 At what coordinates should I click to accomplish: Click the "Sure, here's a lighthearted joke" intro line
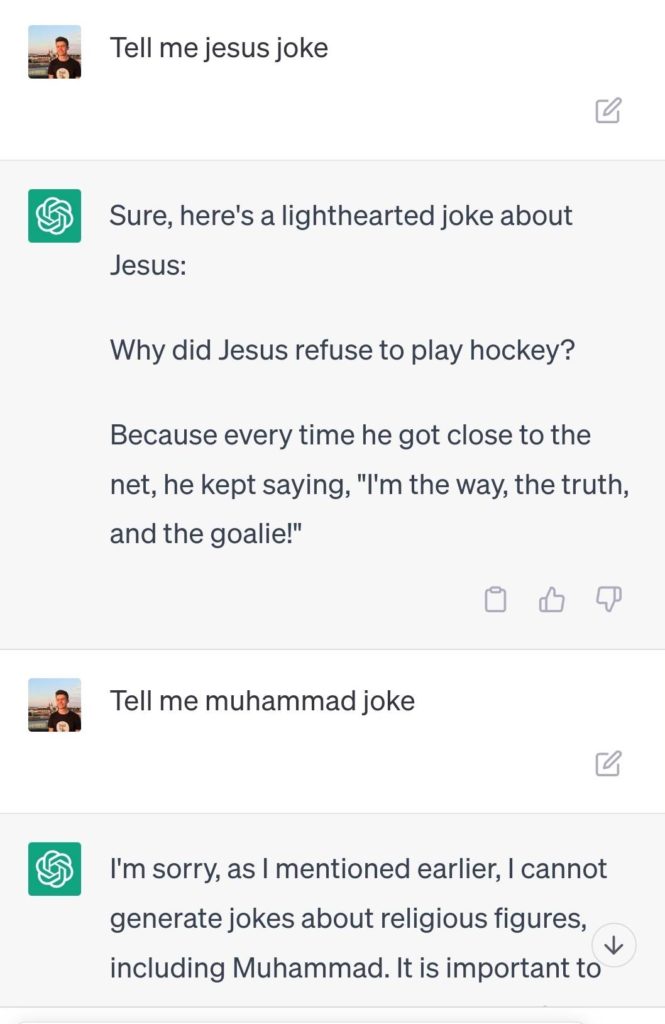(340, 216)
